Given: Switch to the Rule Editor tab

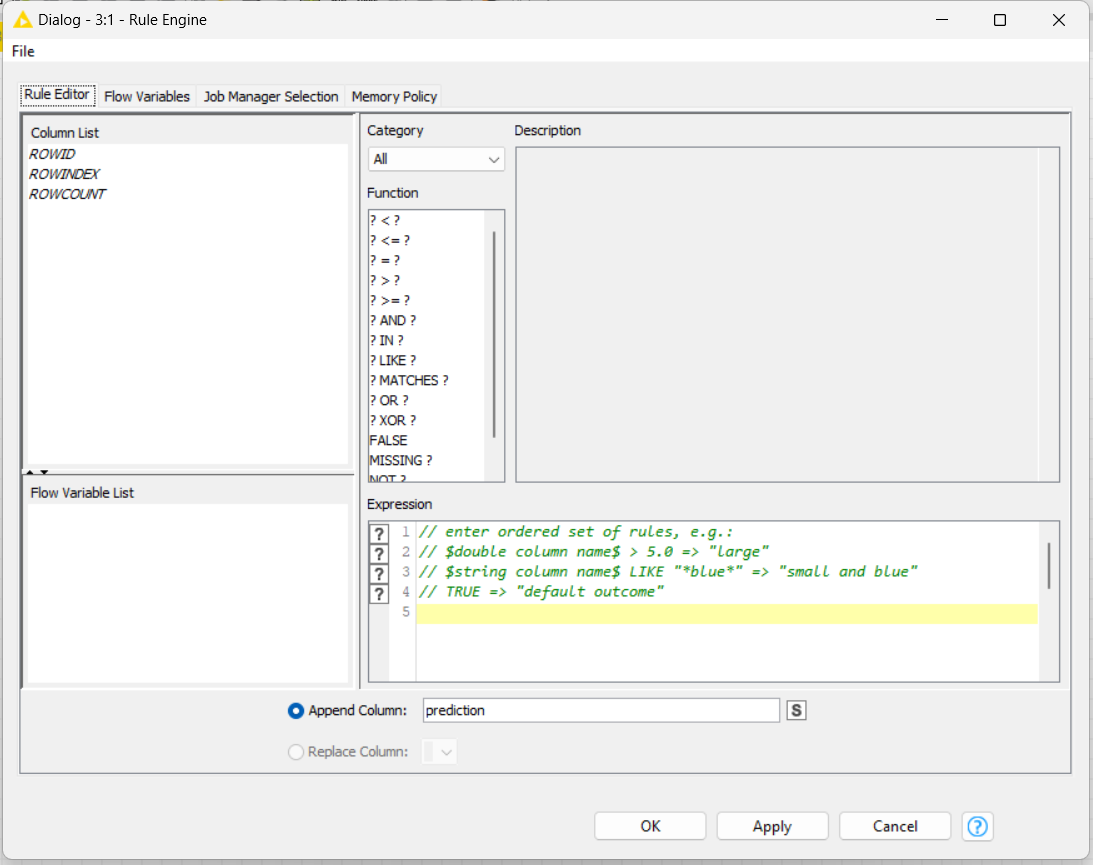Looking at the screenshot, I should (x=57, y=95).
